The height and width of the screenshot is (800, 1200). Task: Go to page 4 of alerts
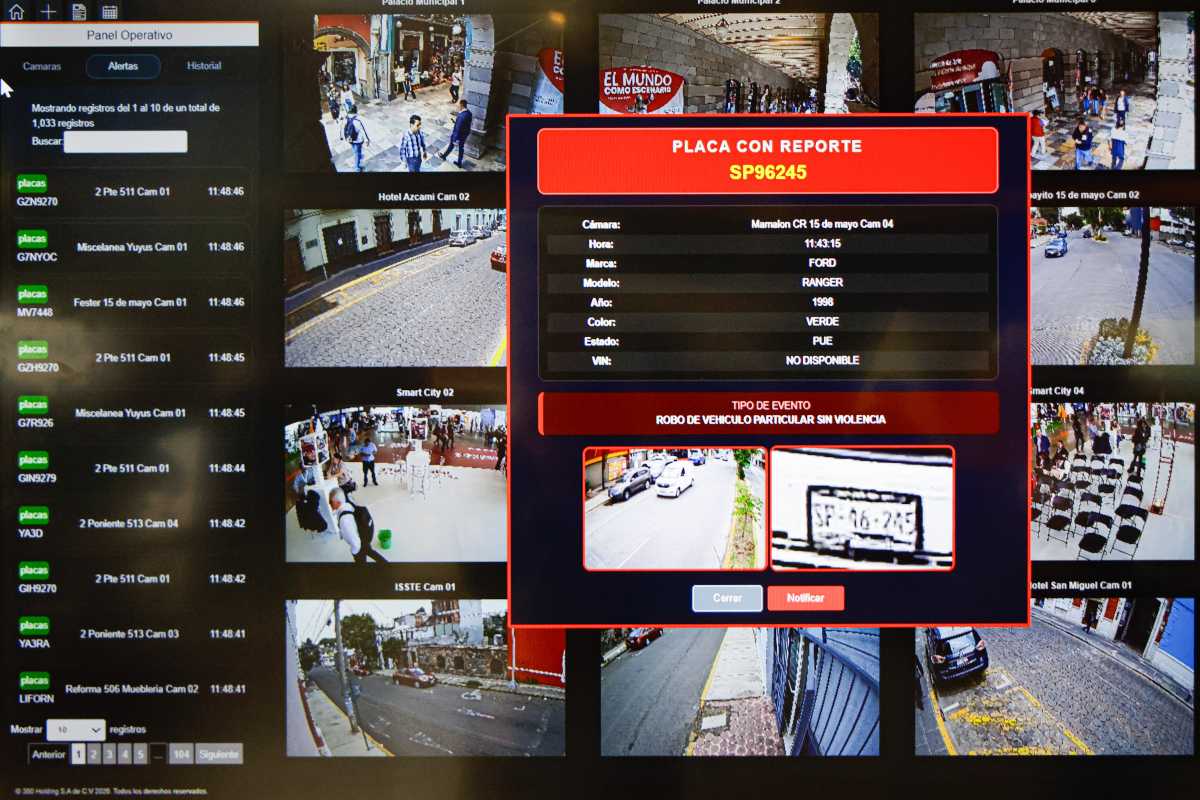tap(125, 754)
